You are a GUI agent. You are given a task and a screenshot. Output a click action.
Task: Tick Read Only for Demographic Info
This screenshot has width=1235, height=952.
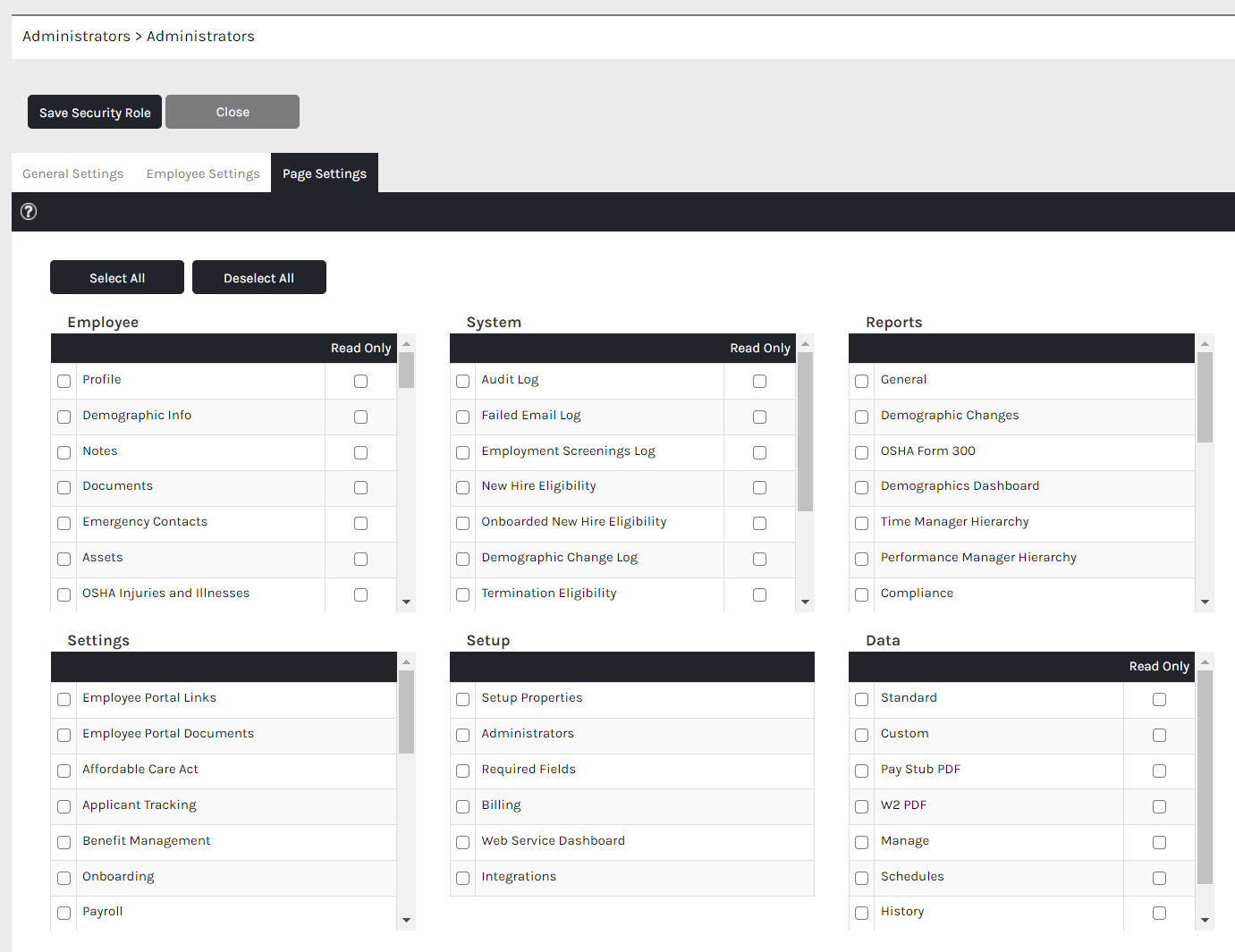point(361,417)
